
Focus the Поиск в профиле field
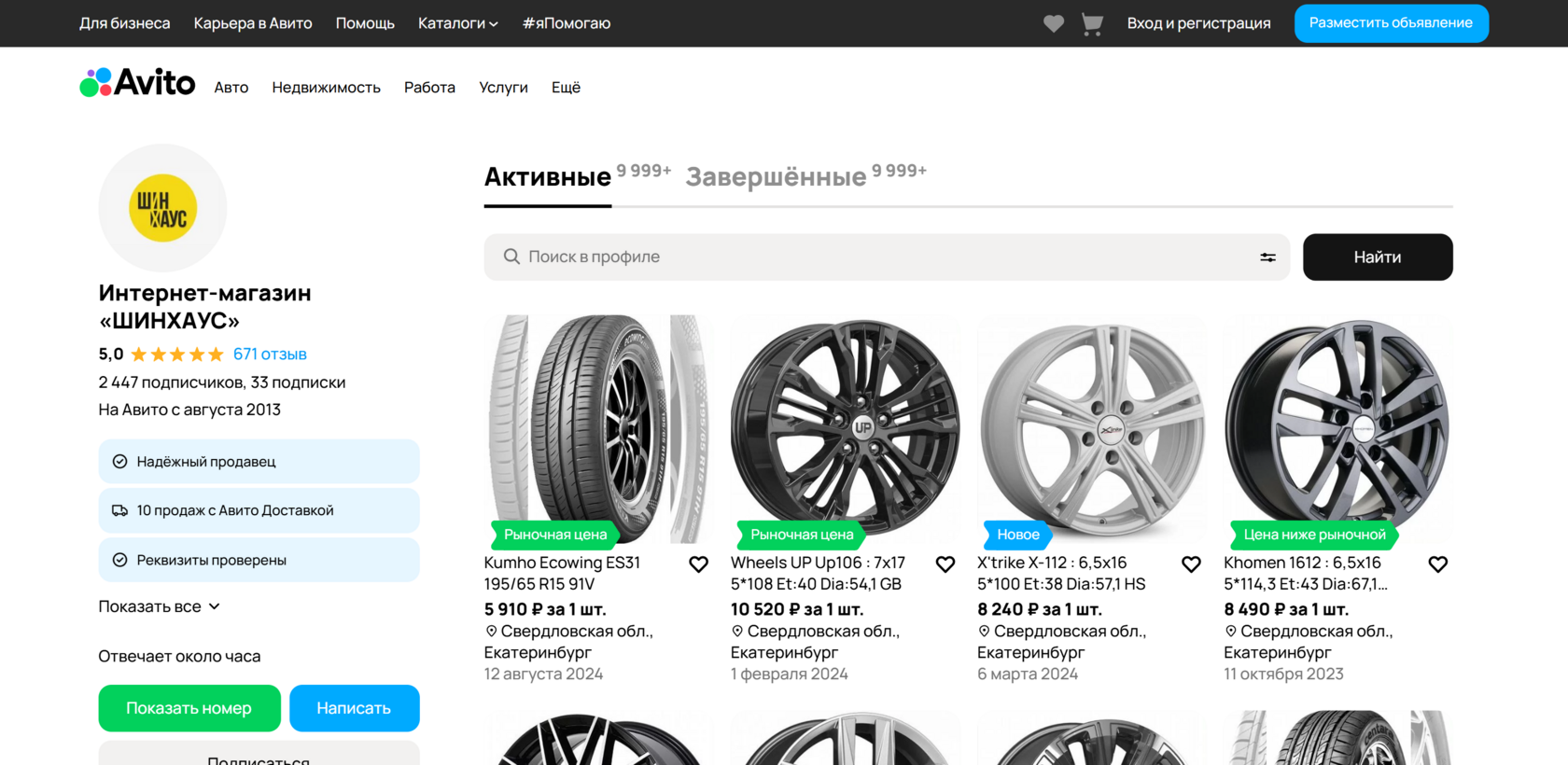(887, 257)
